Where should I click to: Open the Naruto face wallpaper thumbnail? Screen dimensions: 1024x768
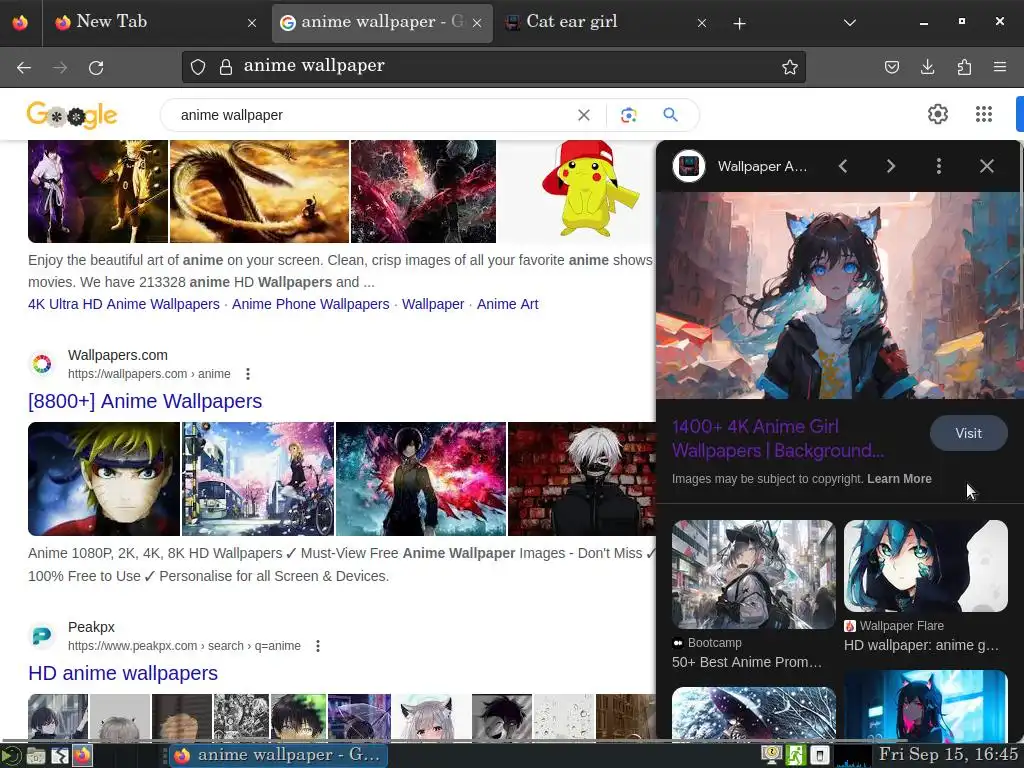click(x=104, y=479)
